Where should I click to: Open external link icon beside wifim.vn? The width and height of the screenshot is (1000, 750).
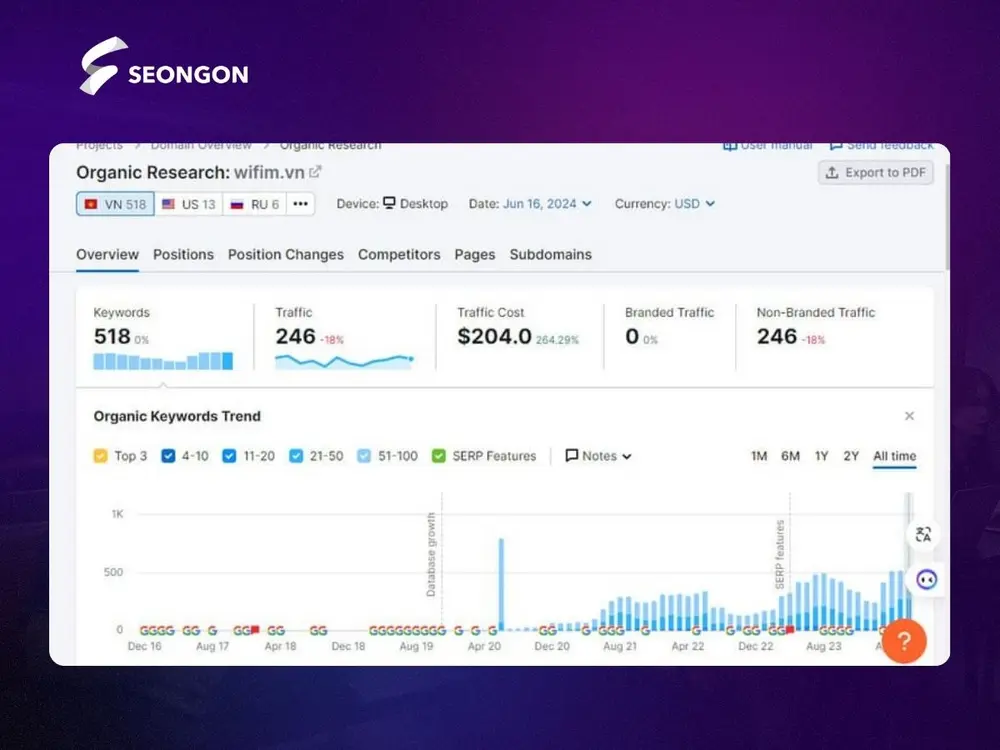pos(315,172)
